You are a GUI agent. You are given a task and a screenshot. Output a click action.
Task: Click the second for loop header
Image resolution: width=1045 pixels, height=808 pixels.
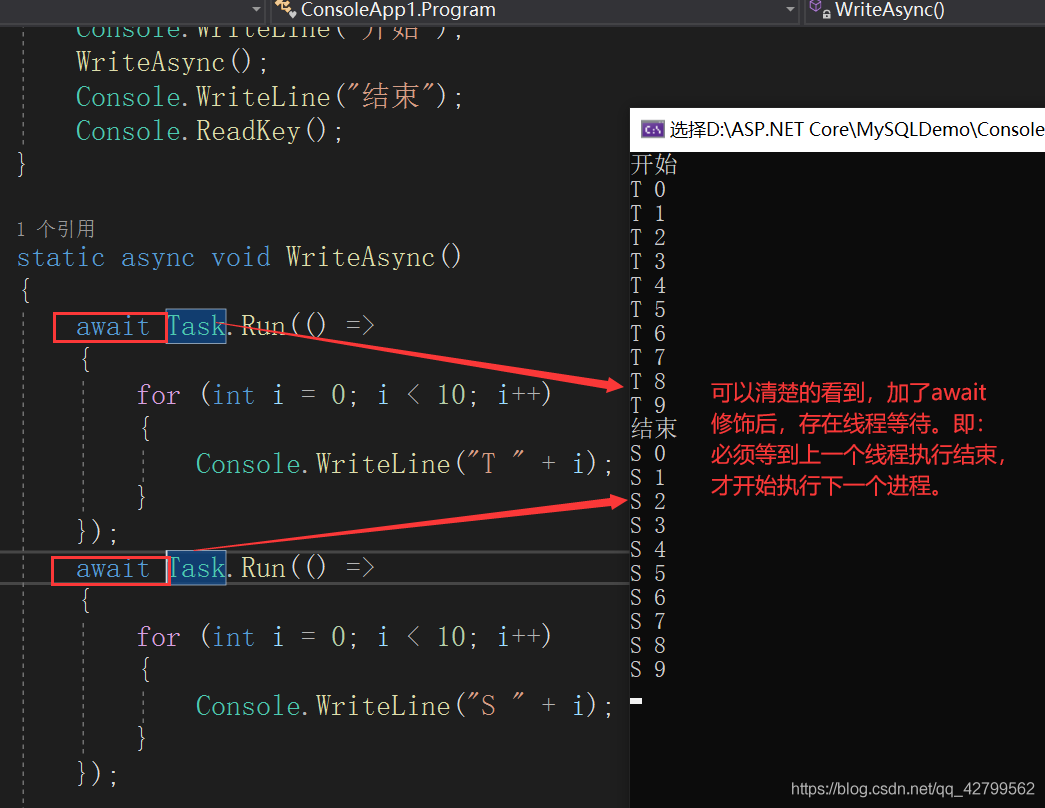pyautogui.click(x=344, y=637)
